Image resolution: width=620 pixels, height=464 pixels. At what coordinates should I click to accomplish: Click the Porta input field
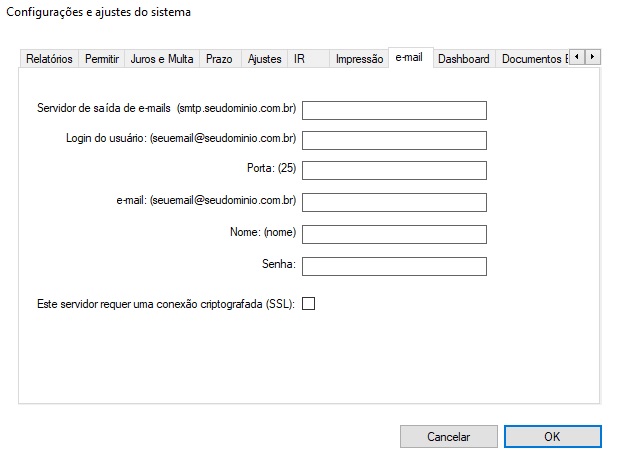click(x=394, y=171)
